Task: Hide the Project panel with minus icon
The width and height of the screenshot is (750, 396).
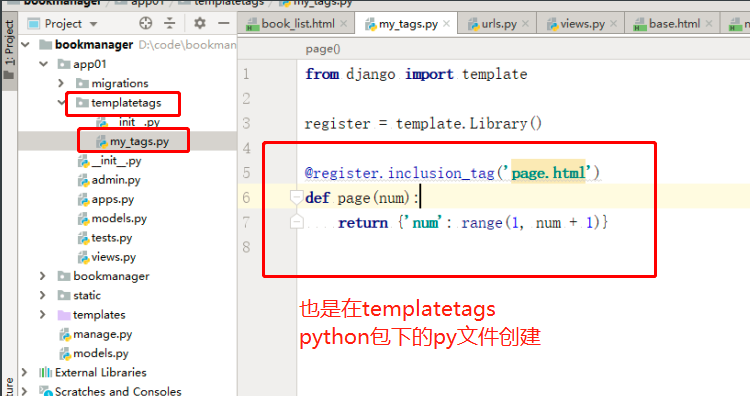Action: [x=224, y=23]
